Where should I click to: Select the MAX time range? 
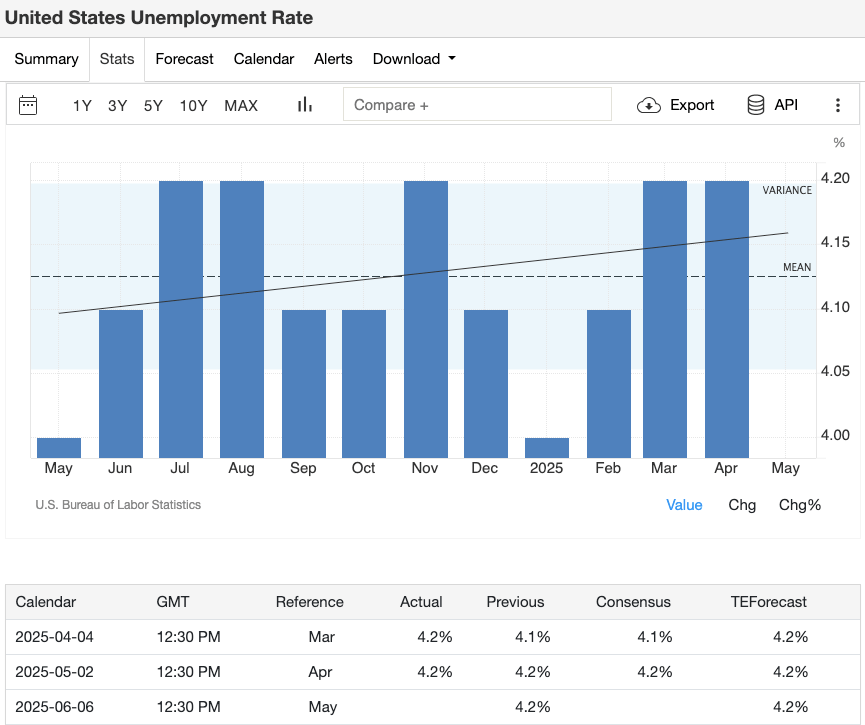click(240, 105)
